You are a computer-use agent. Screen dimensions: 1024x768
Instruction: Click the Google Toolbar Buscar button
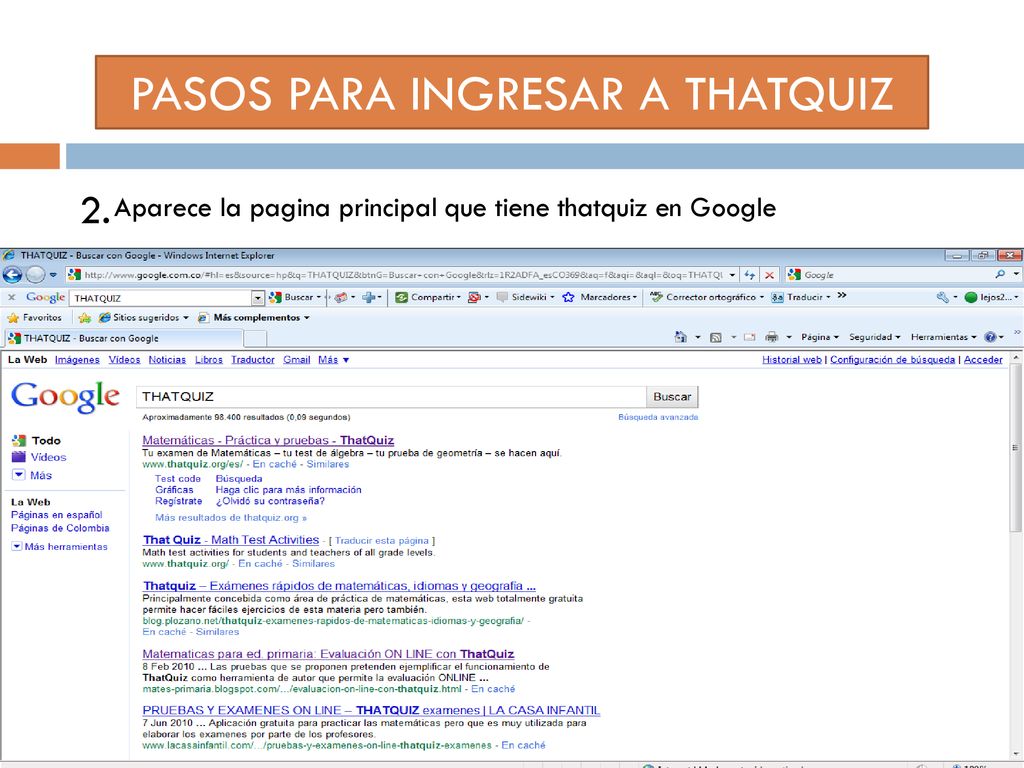[x=293, y=297]
